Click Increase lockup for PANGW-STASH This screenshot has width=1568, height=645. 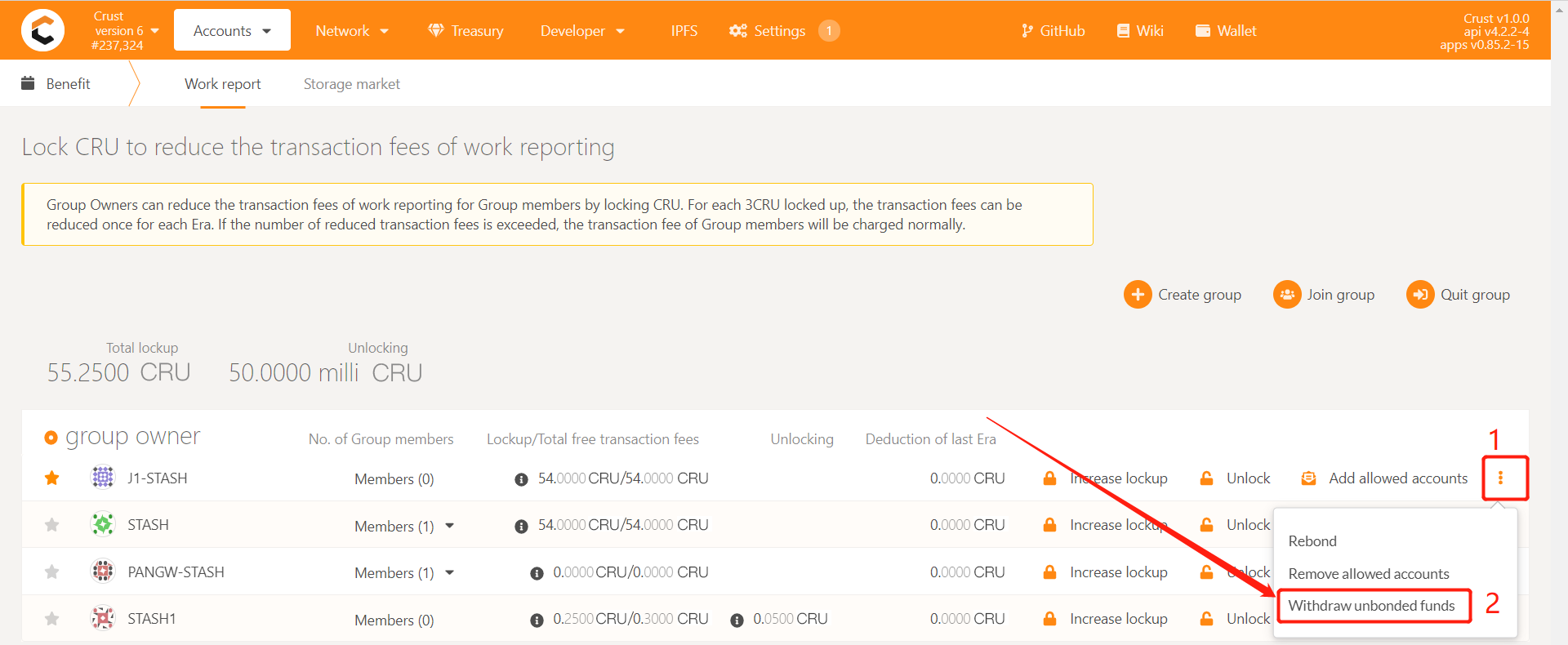(x=1105, y=572)
